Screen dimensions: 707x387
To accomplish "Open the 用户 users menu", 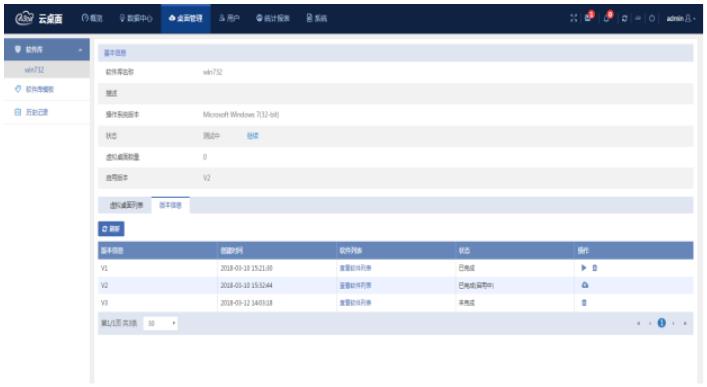I will click(x=229, y=18).
